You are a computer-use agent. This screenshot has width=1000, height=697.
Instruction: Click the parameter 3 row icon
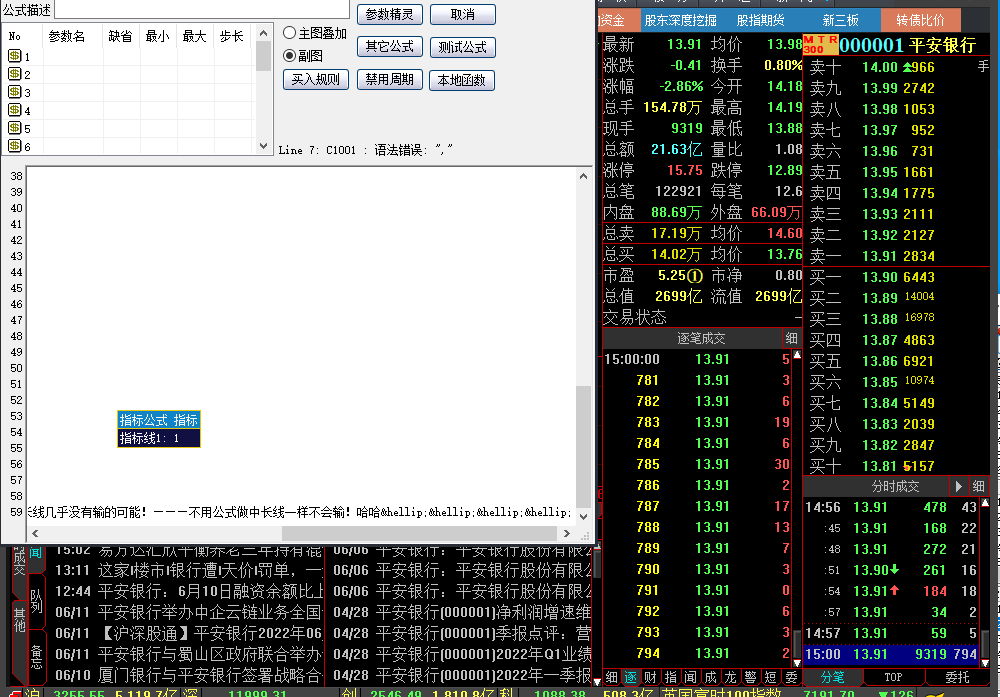tap(15, 92)
